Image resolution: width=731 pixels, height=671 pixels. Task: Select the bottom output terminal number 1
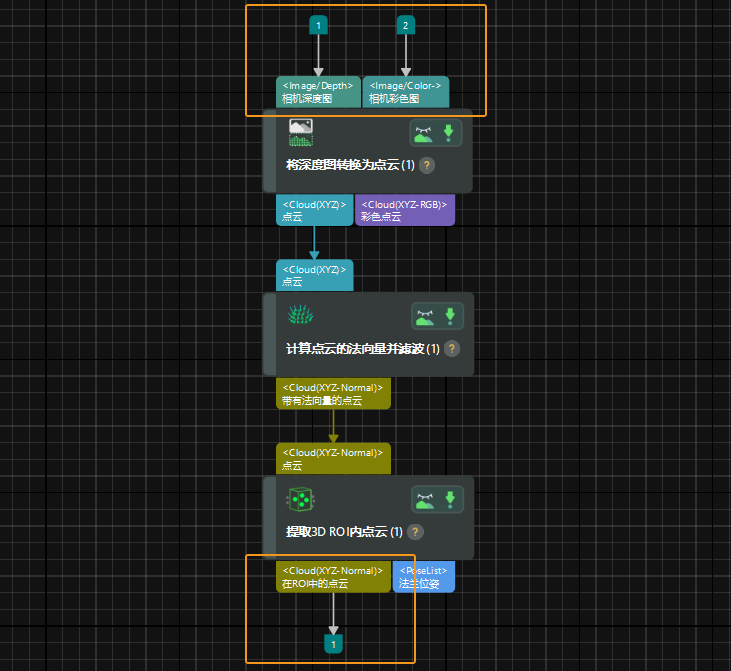[334, 645]
